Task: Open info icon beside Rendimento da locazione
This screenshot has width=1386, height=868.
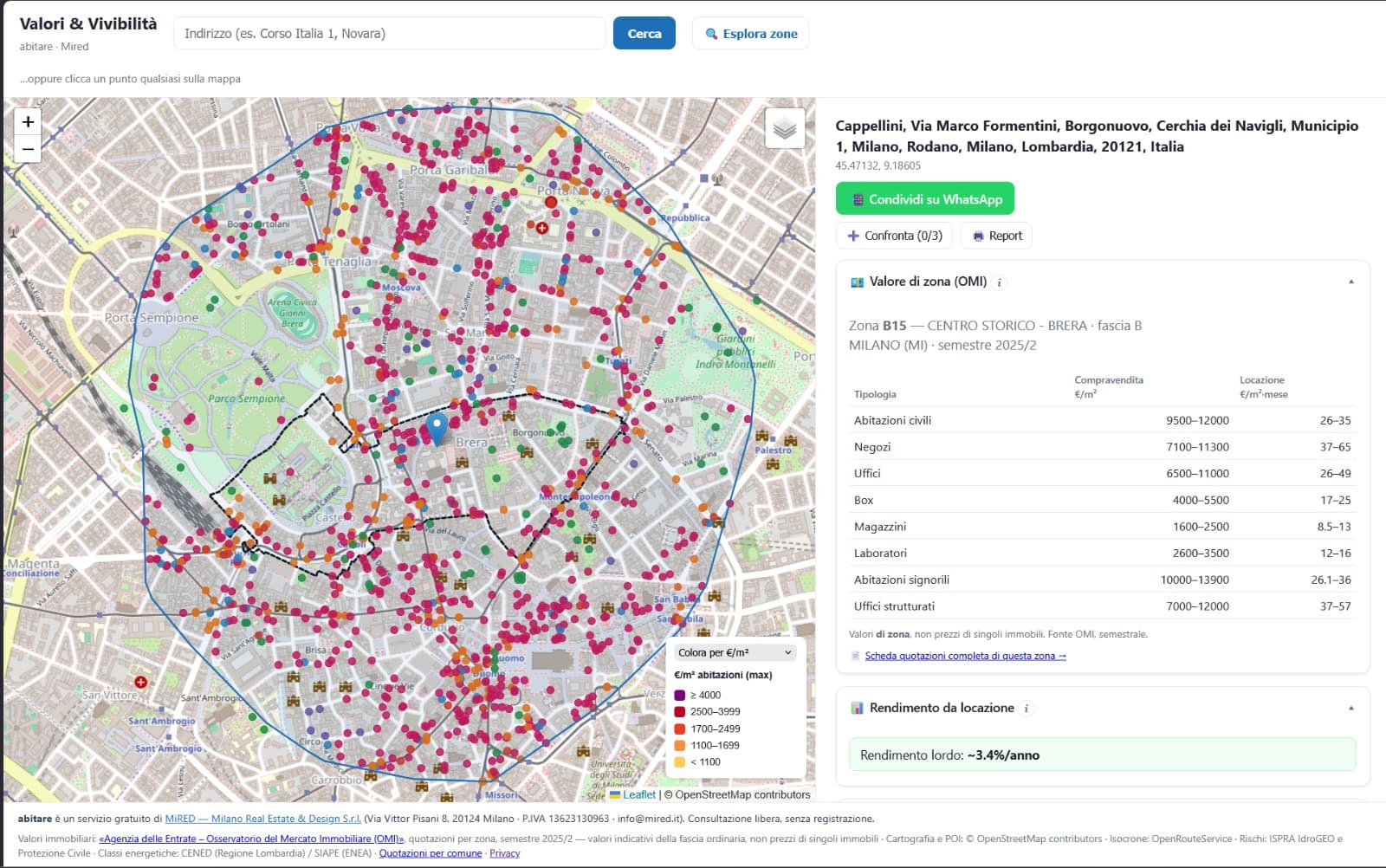Action: 1027,708
